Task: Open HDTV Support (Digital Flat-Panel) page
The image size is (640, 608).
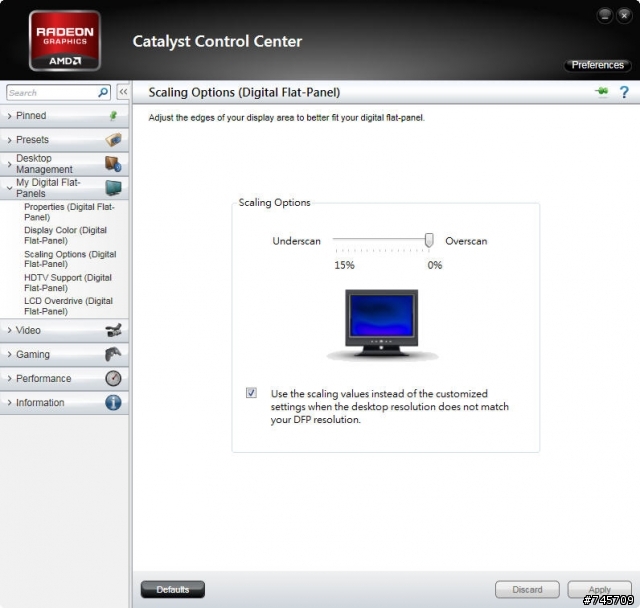Action: [68, 282]
